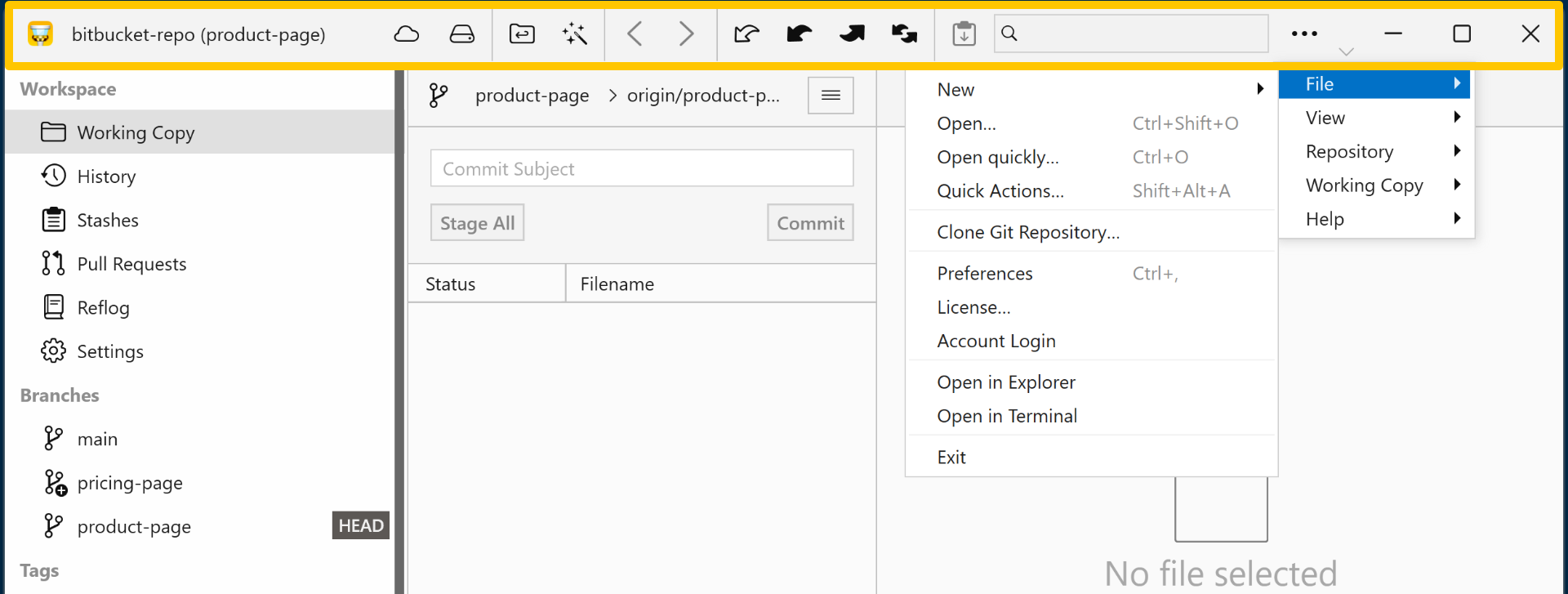Screen dimensions: 1568x594
Task: Select Preferences in the File menu
Action: coord(985,274)
